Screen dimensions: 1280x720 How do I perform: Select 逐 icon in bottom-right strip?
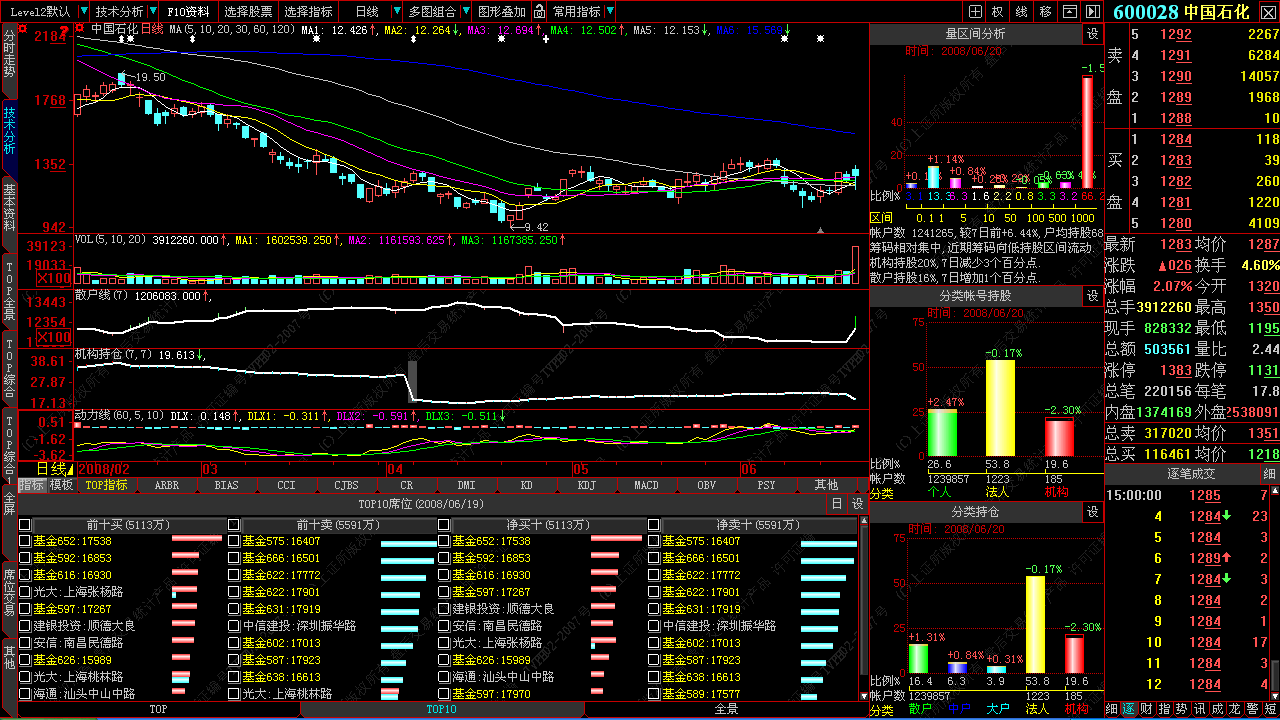1129,709
